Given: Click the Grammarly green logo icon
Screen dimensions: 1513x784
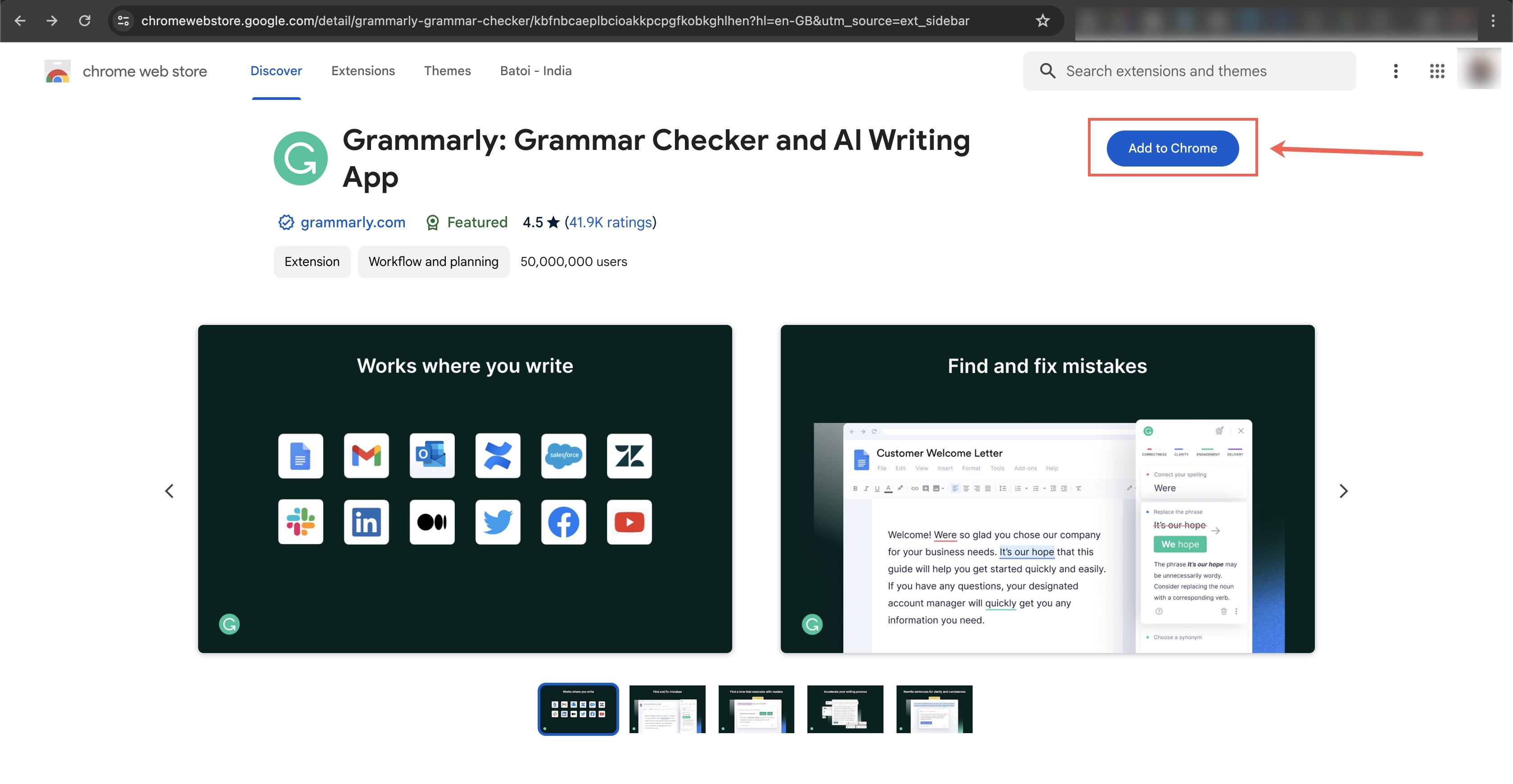Looking at the screenshot, I should [301, 158].
